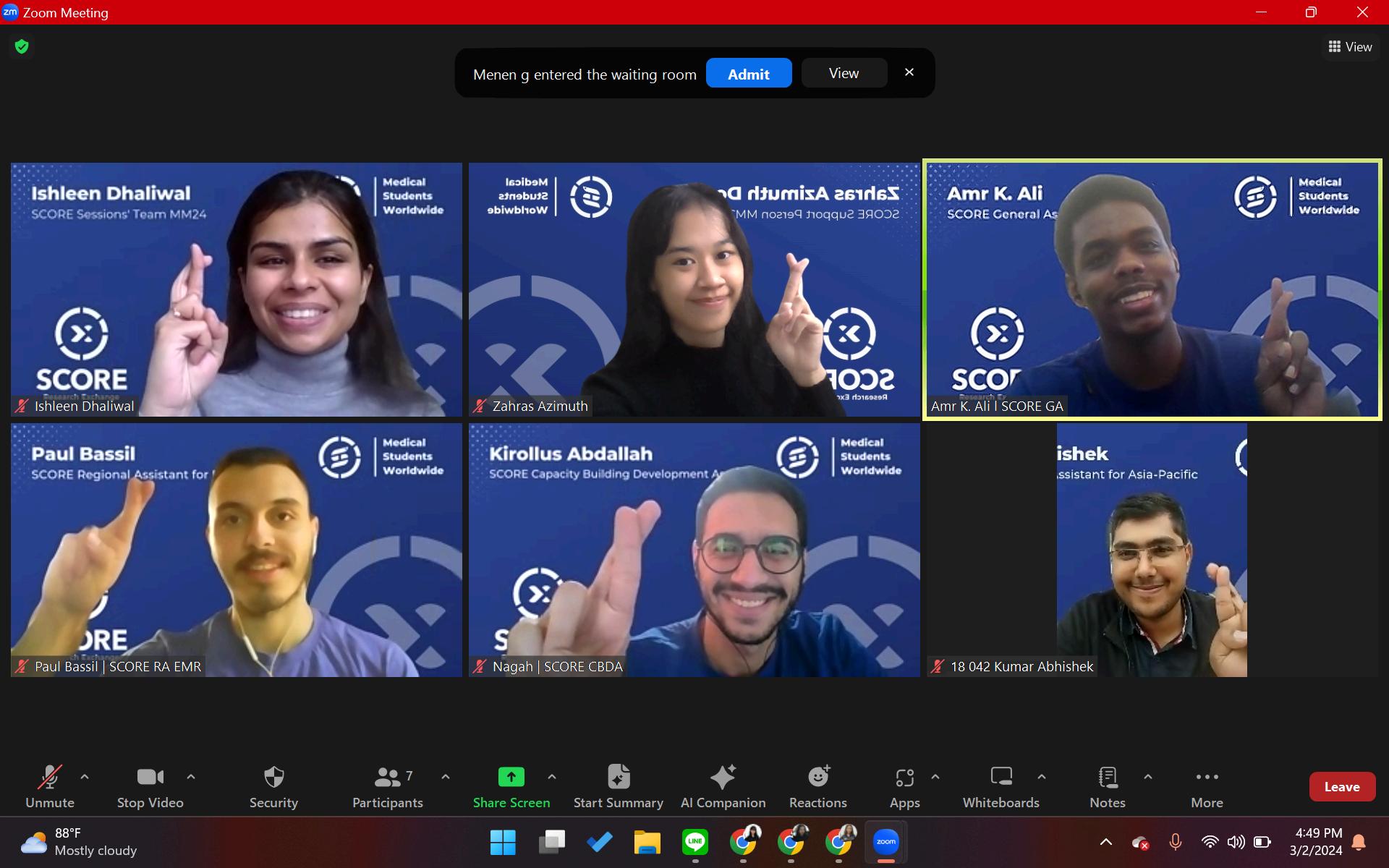Select Amr K. Ali's video tile
Image resolution: width=1389 pixels, height=868 pixels.
pyautogui.click(x=1152, y=289)
